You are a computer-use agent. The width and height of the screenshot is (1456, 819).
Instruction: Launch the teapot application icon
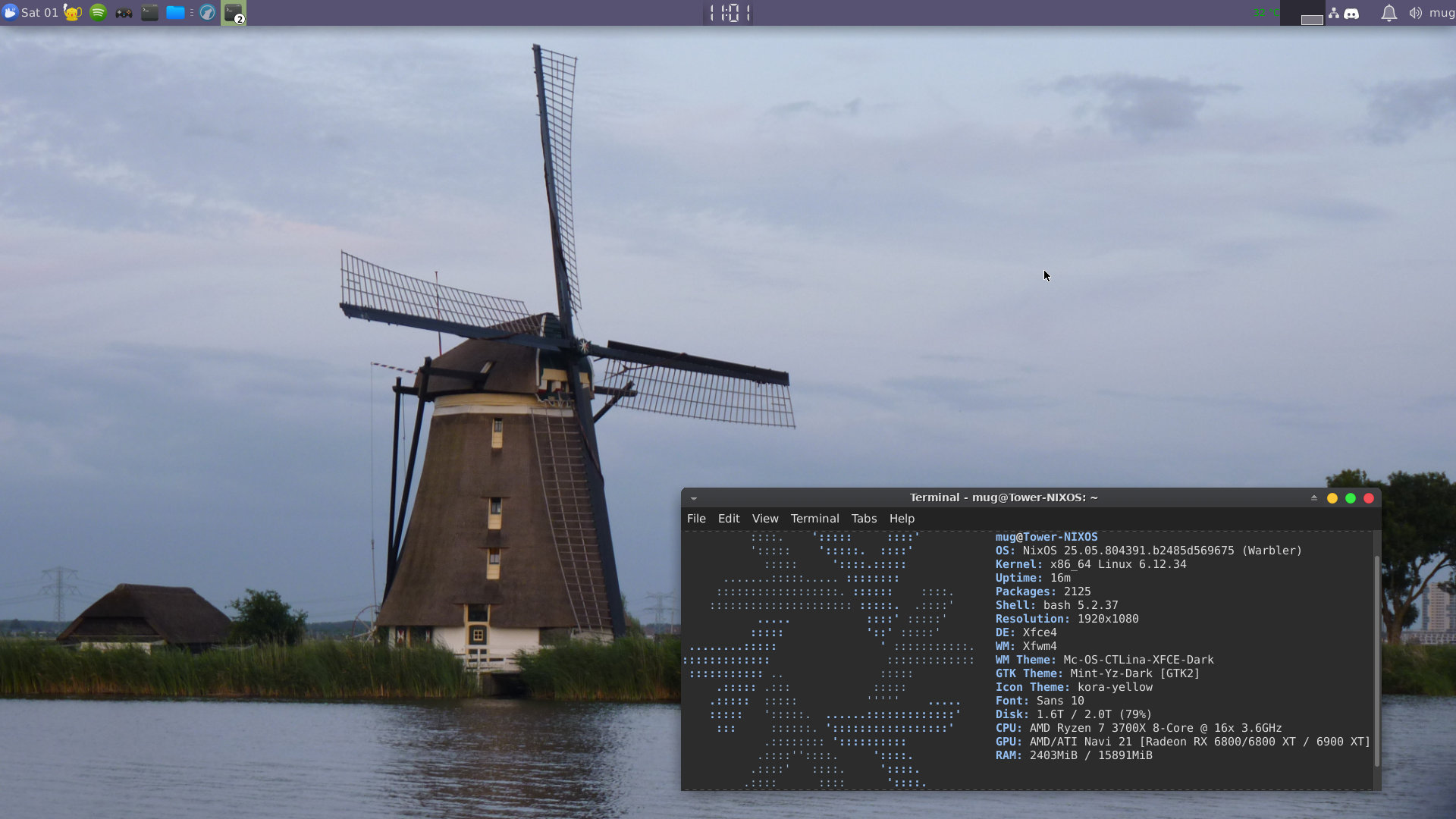click(73, 13)
